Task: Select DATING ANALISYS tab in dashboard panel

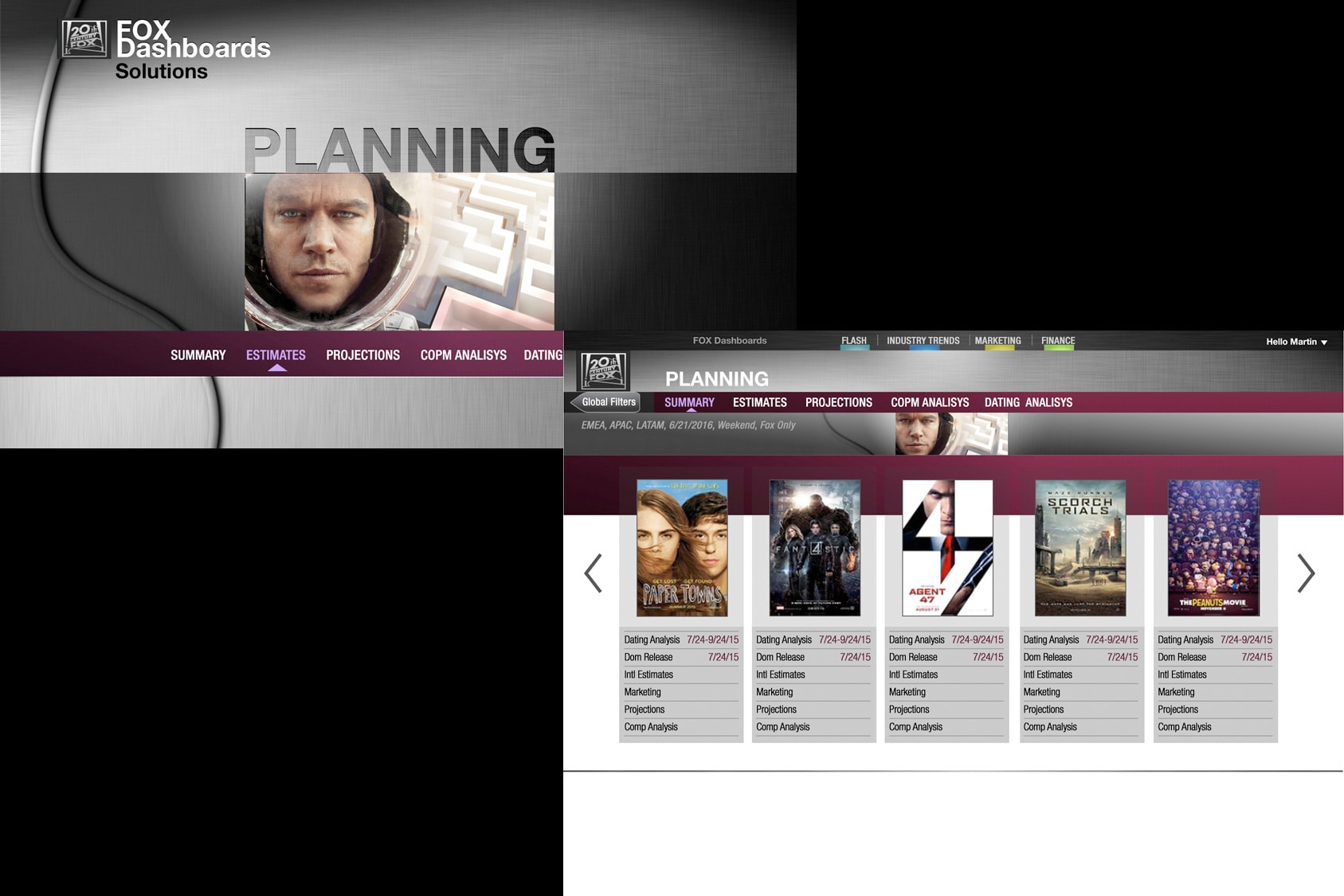Action: coord(1028,402)
